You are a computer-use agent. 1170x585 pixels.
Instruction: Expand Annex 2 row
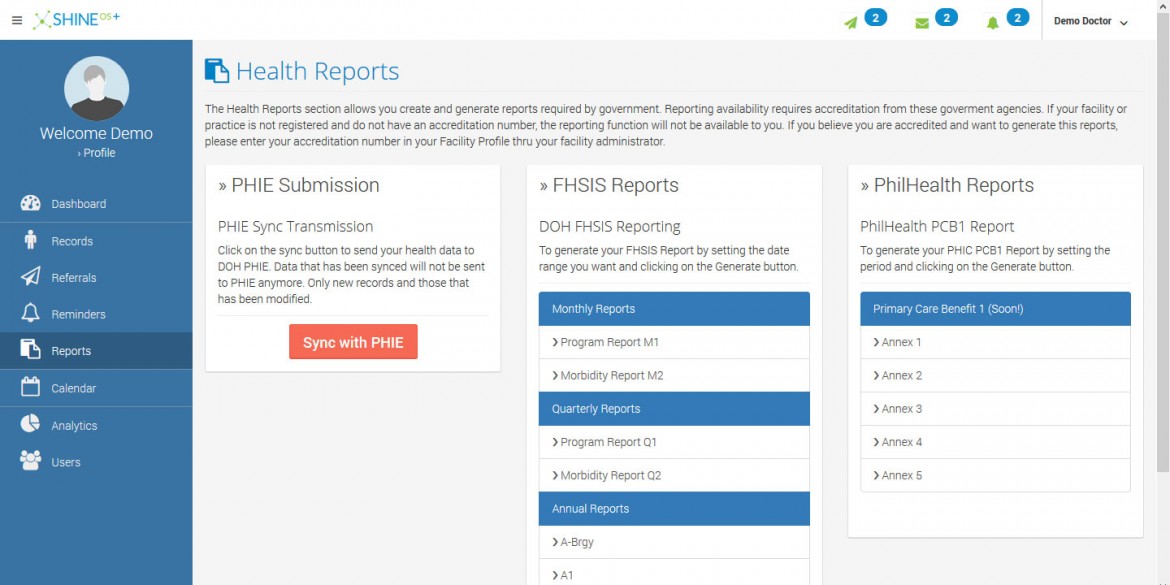pos(995,375)
